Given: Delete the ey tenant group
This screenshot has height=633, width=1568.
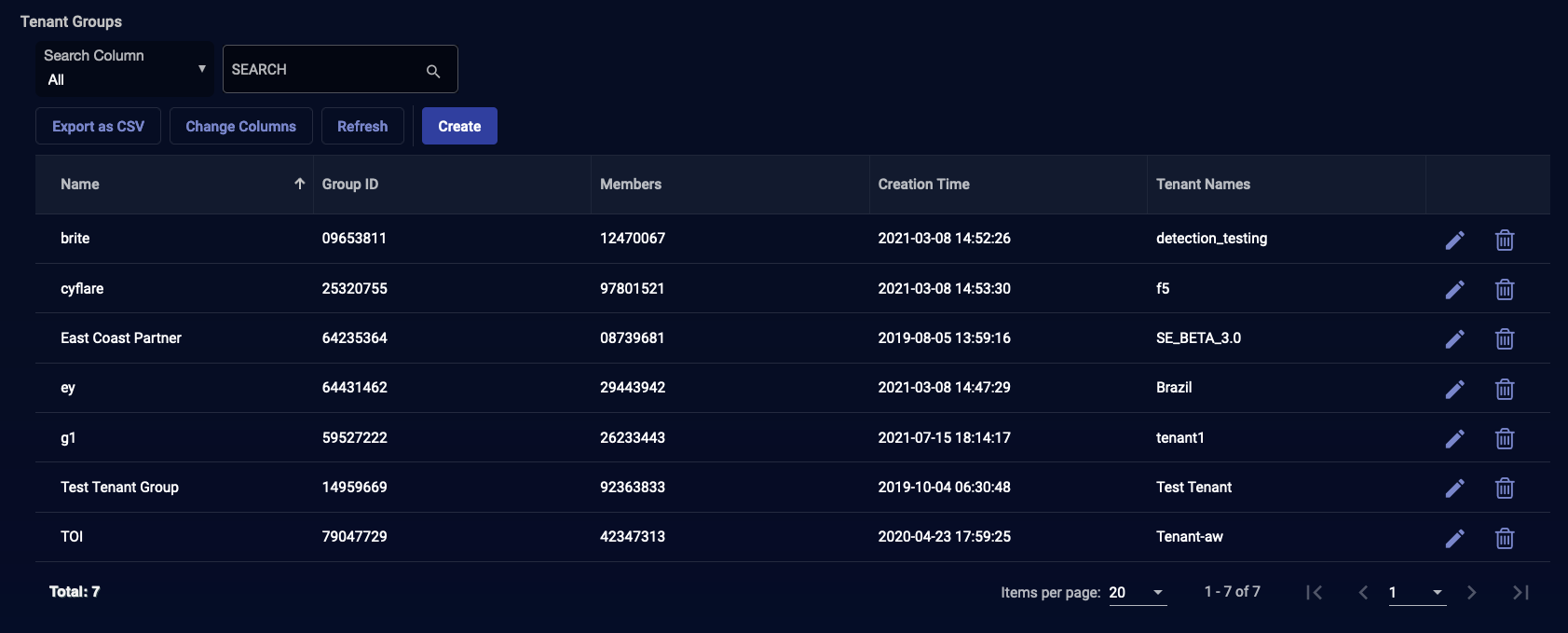Looking at the screenshot, I should tap(1504, 389).
